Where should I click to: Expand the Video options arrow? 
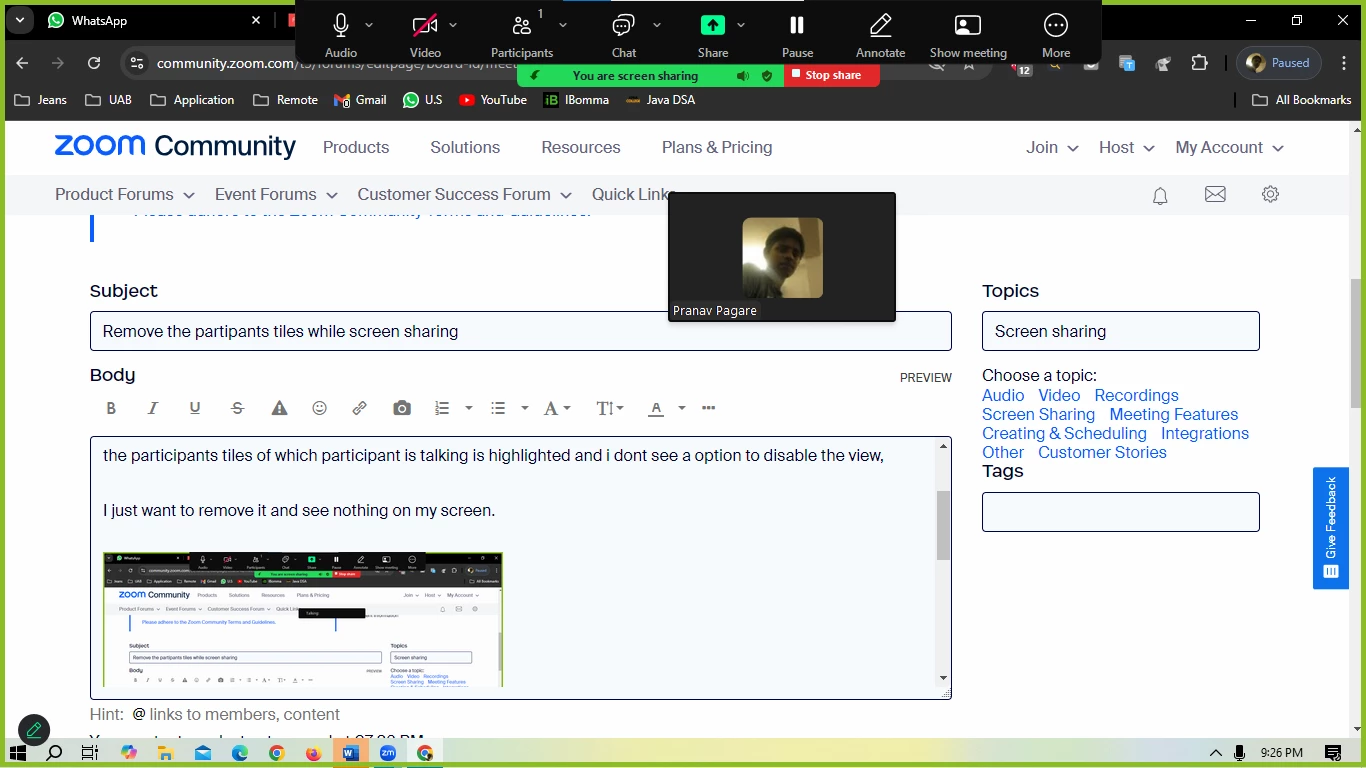[453, 25]
